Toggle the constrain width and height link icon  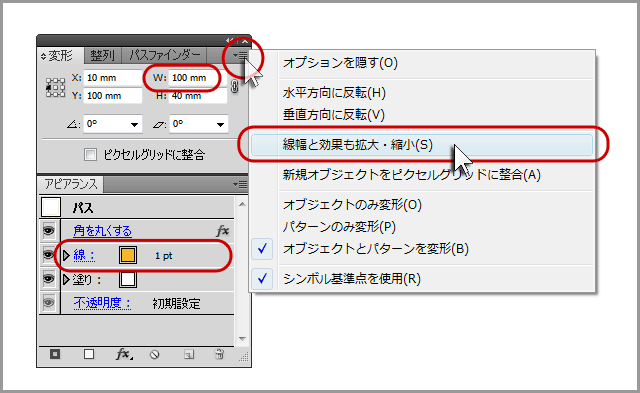234,86
